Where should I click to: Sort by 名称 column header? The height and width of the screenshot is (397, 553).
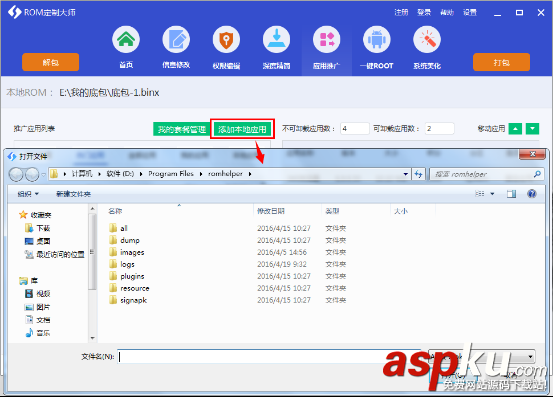click(x=115, y=211)
